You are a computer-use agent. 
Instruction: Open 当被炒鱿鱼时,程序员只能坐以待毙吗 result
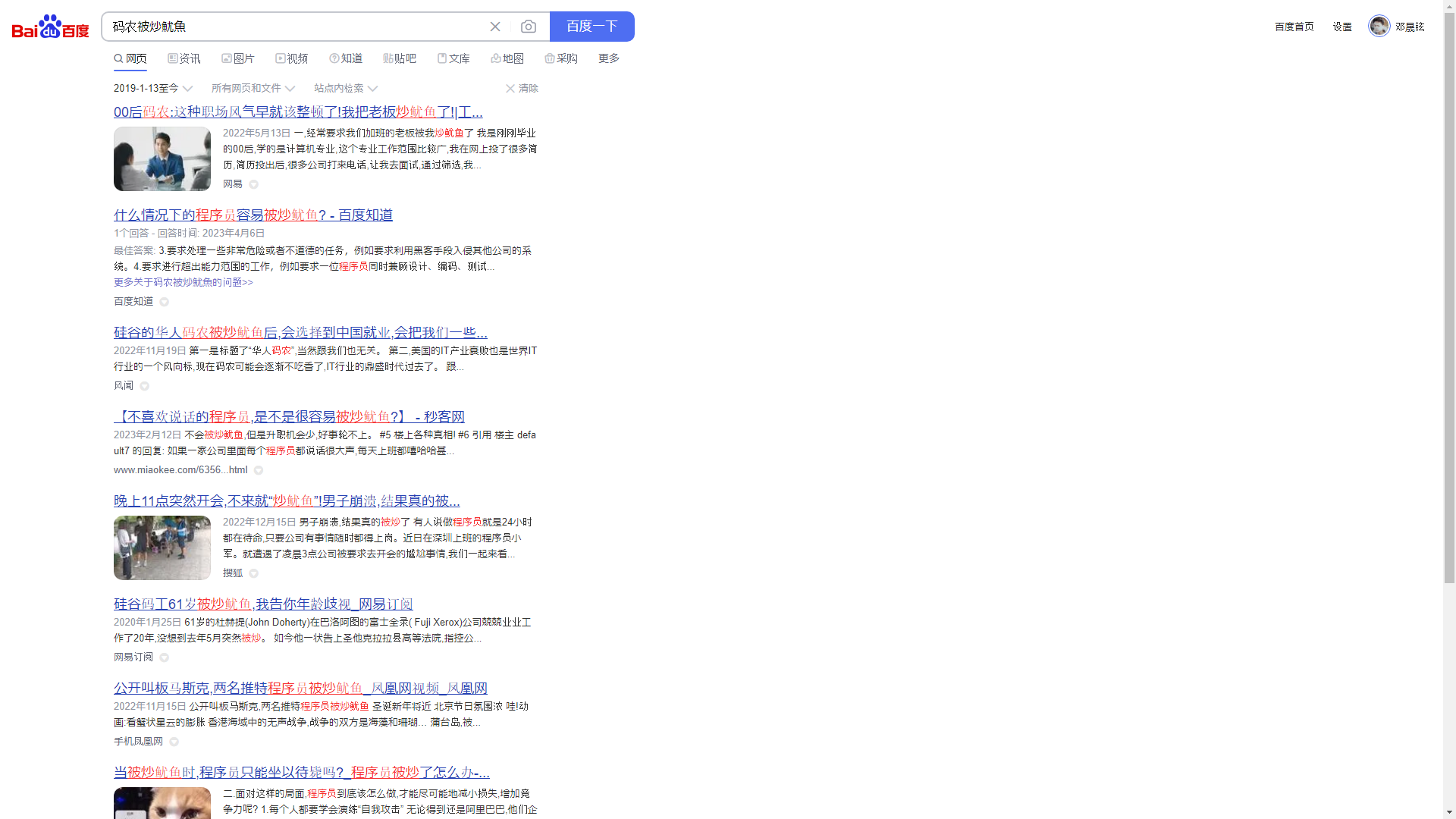click(x=302, y=773)
